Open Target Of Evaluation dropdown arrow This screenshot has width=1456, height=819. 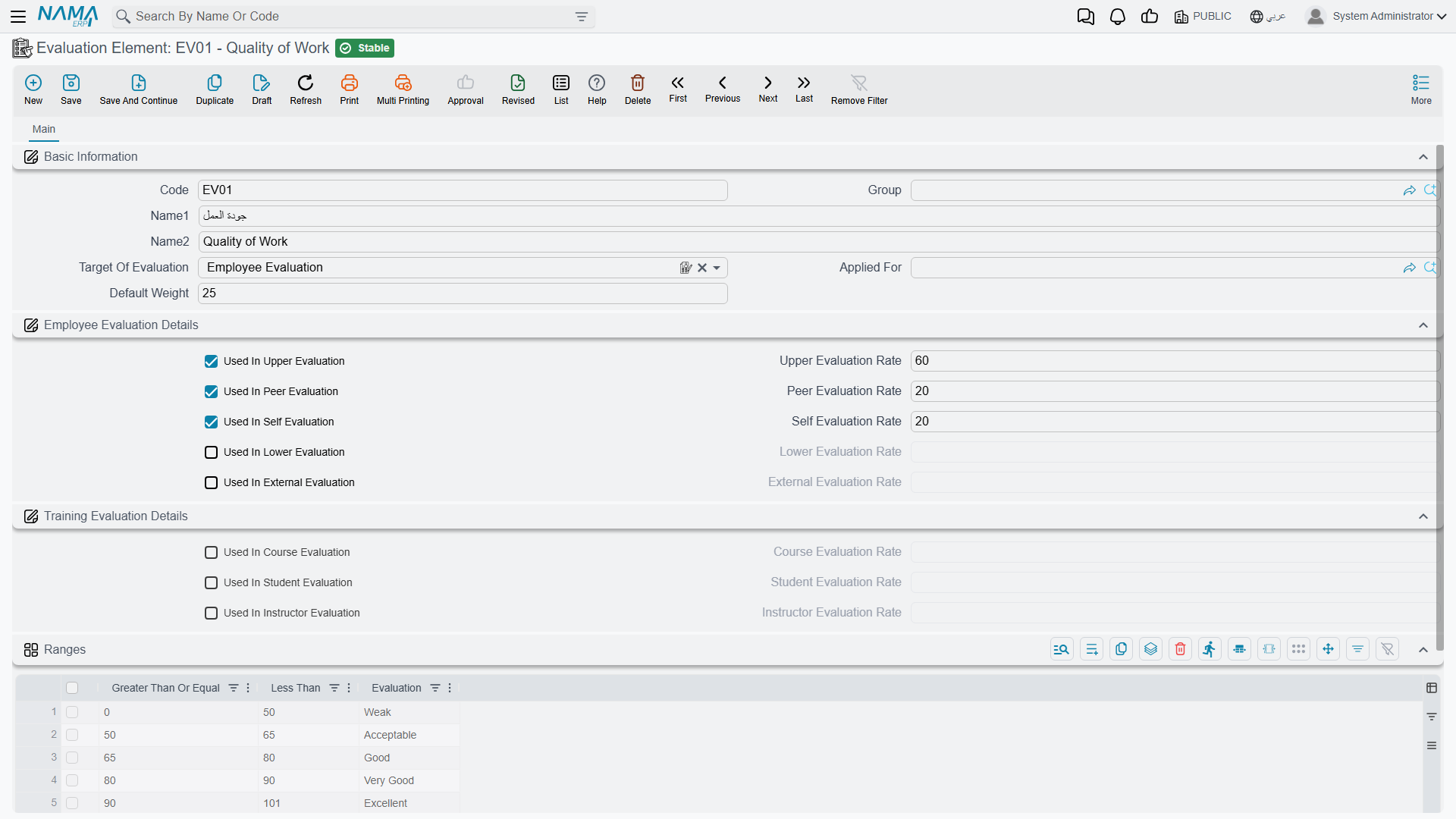(717, 268)
